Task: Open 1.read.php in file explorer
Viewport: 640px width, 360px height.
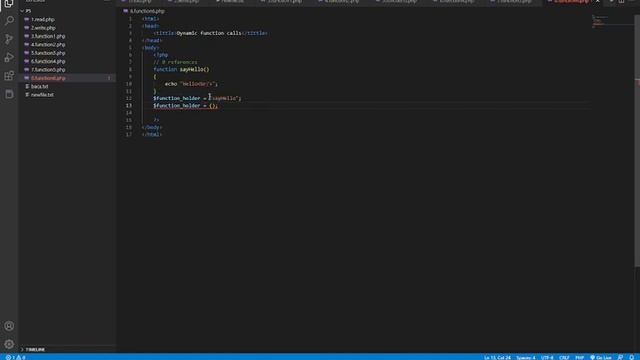Action: tap(43, 20)
